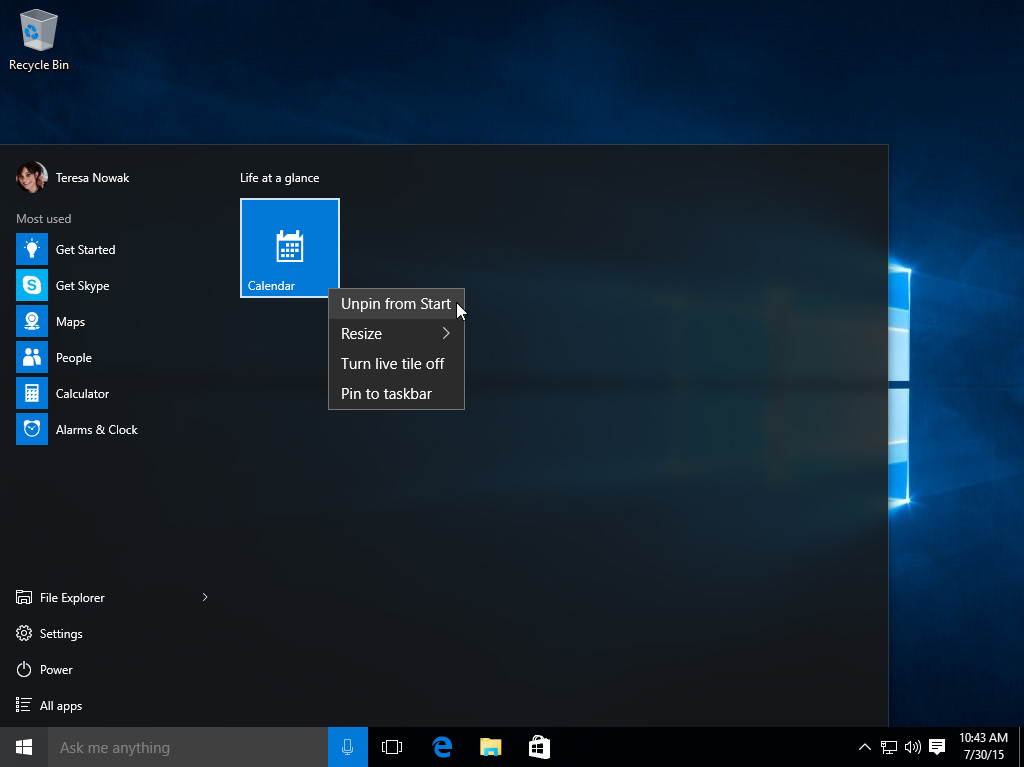The height and width of the screenshot is (767, 1024).
Task: Open Alarms & Clock icon
Action: 32,429
